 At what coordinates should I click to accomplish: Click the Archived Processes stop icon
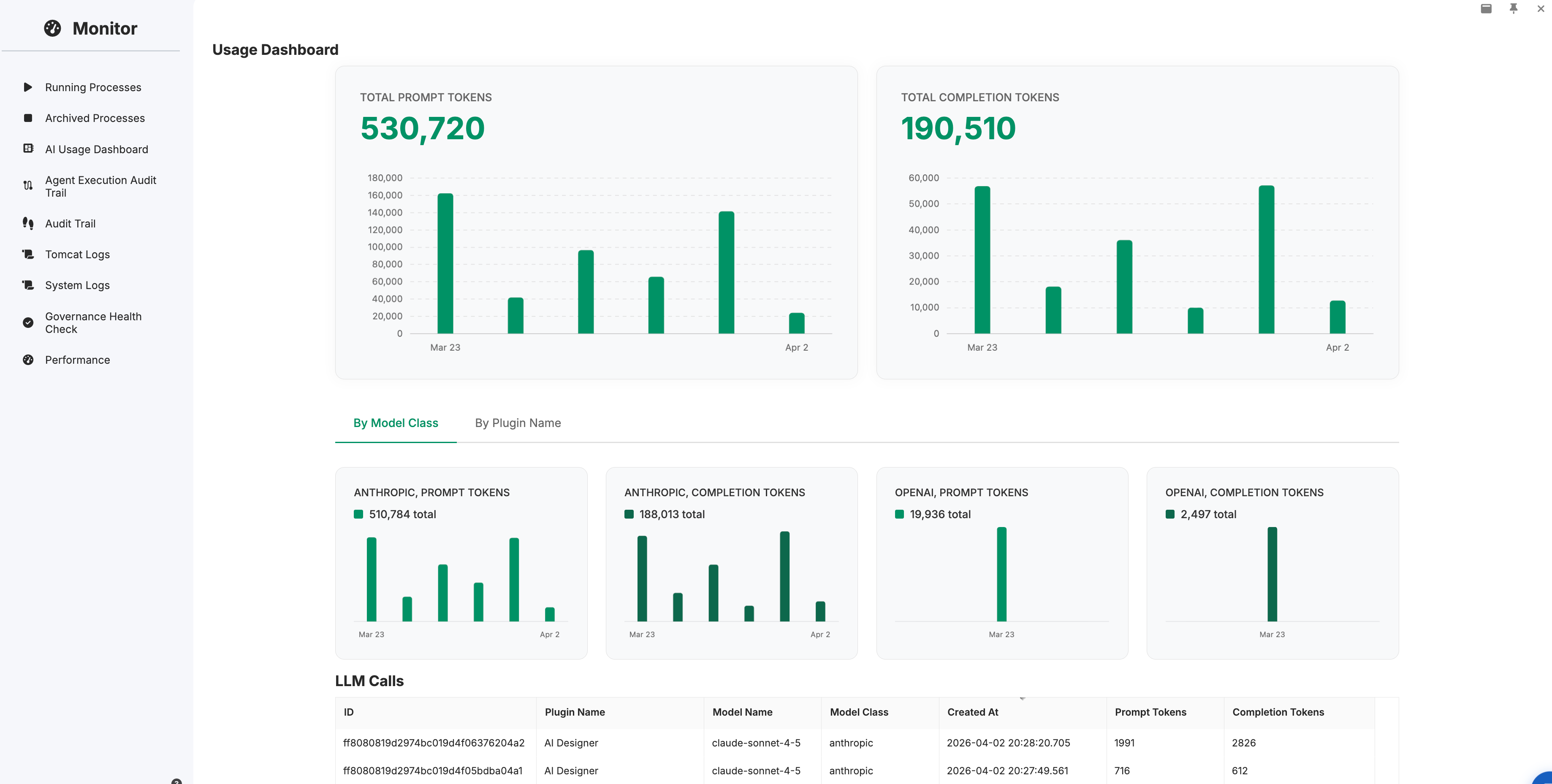click(x=28, y=118)
